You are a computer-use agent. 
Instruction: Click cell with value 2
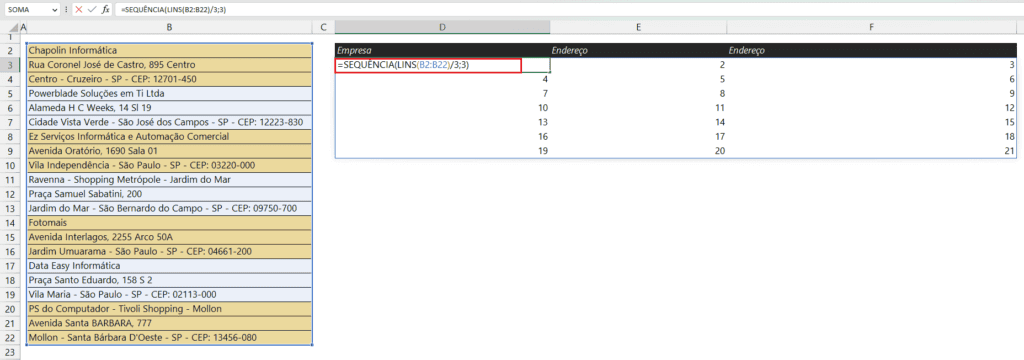tap(638, 65)
